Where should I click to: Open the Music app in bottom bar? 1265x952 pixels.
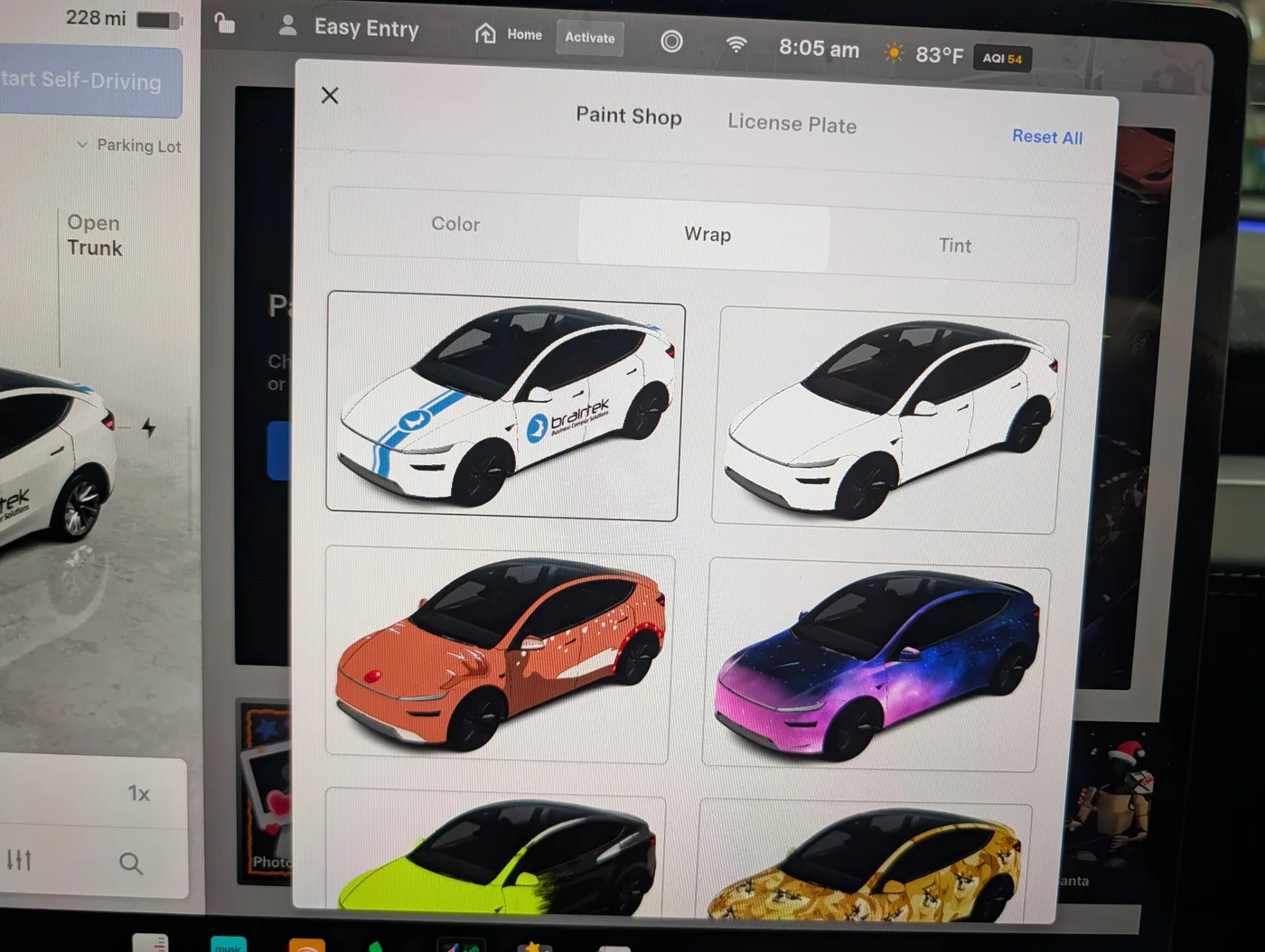tap(229, 943)
